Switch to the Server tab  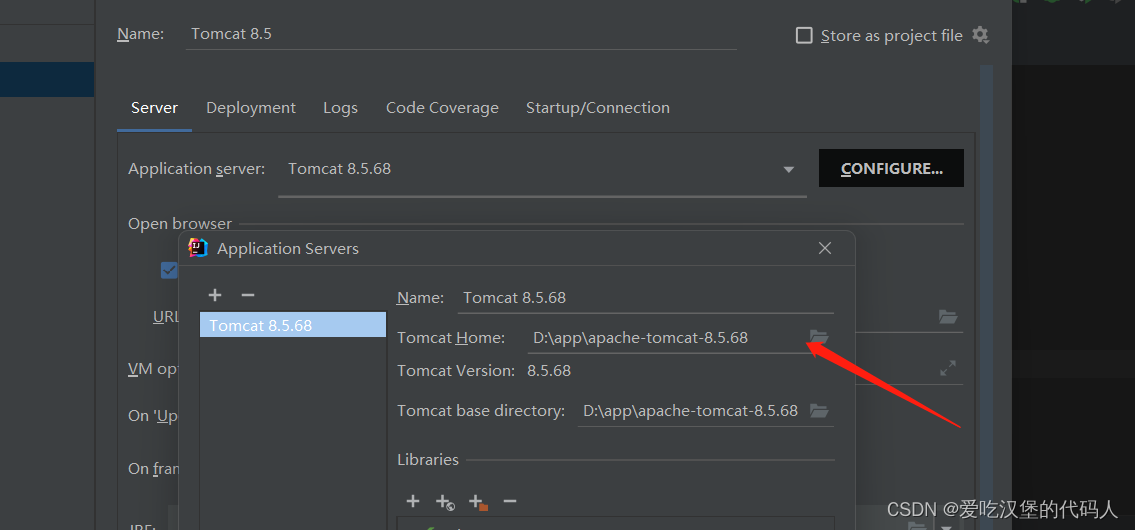pyautogui.click(x=154, y=108)
